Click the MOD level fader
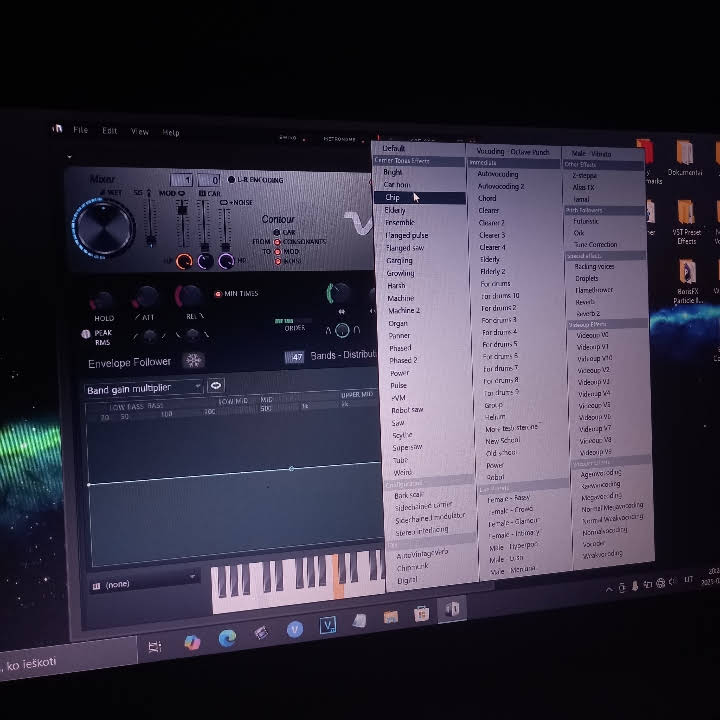720x720 pixels. [182, 223]
